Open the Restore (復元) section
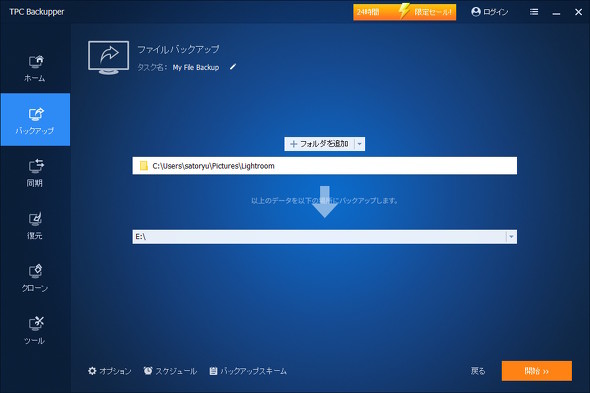 click(x=35, y=226)
